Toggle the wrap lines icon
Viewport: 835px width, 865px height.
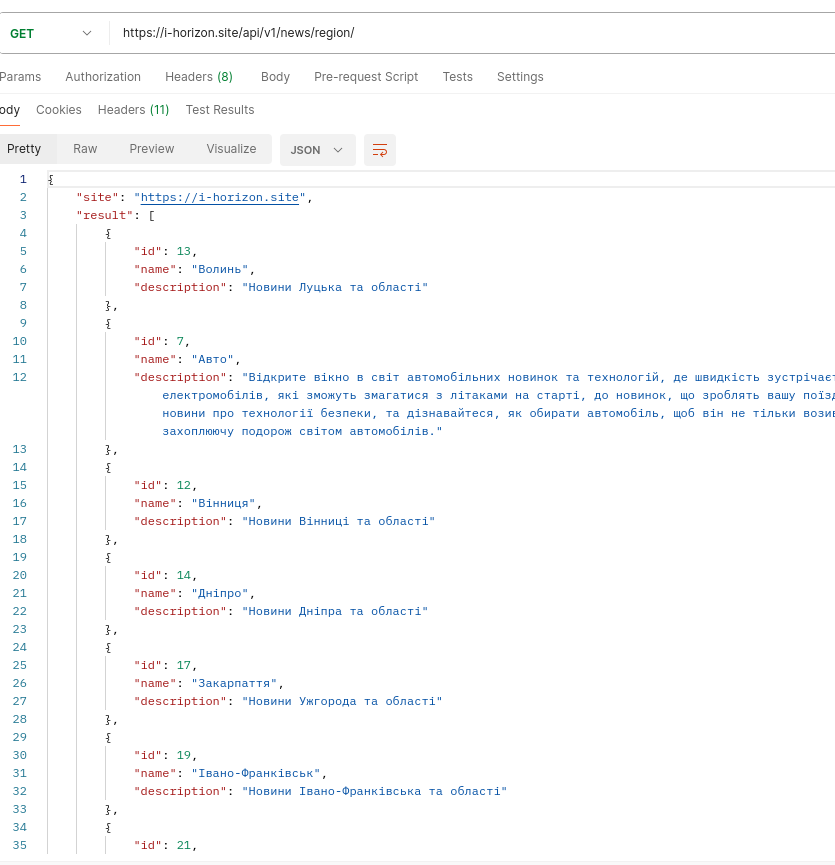(x=380, y=150)
